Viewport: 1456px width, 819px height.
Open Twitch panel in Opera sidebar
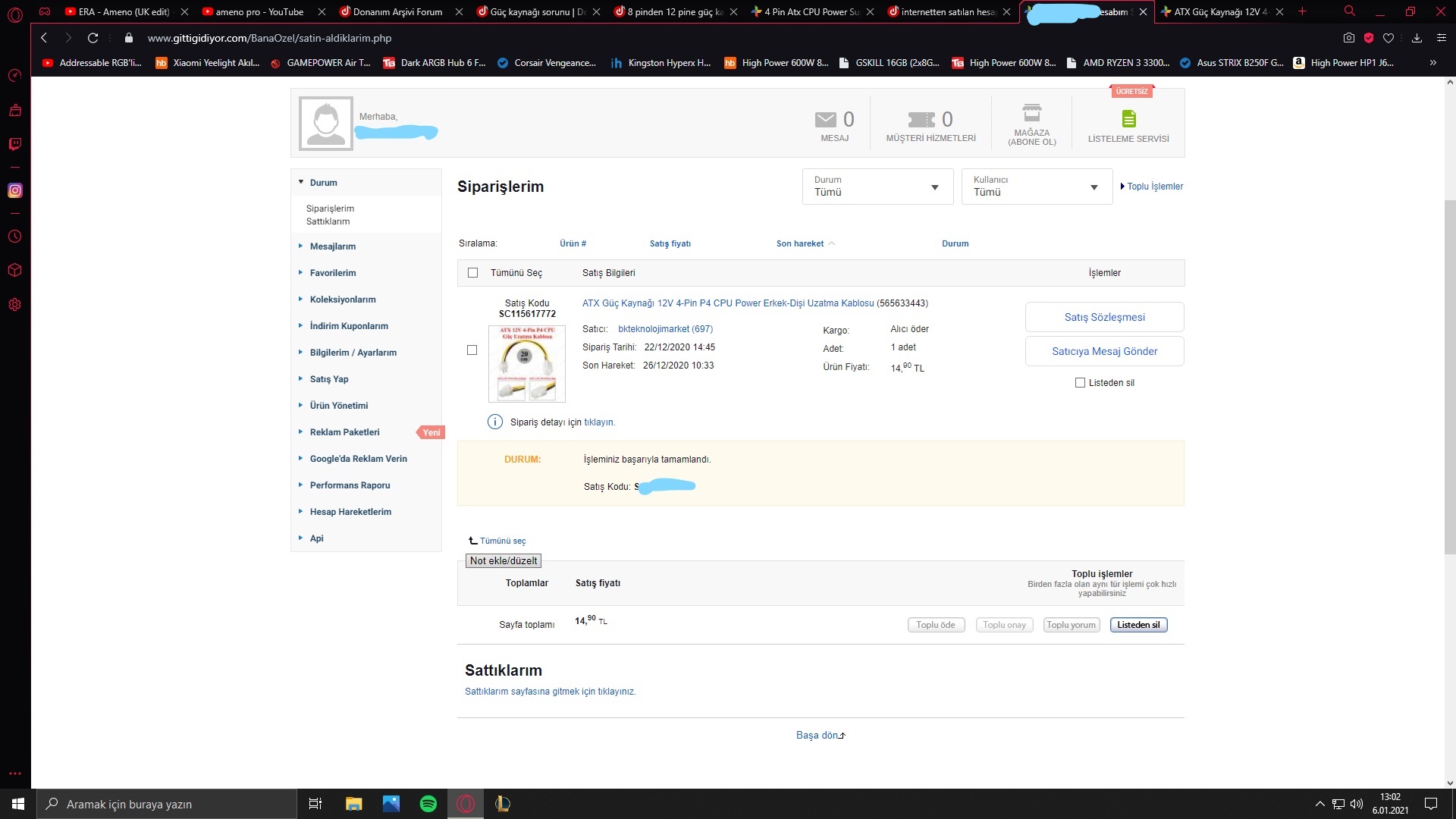pyautogui.click(x=14, y=144)
